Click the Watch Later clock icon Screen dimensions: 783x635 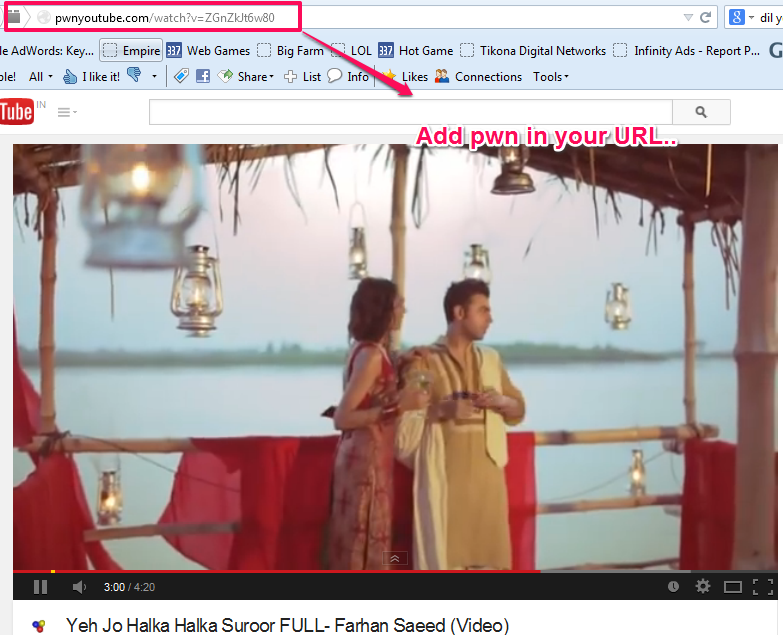(673, 587)
